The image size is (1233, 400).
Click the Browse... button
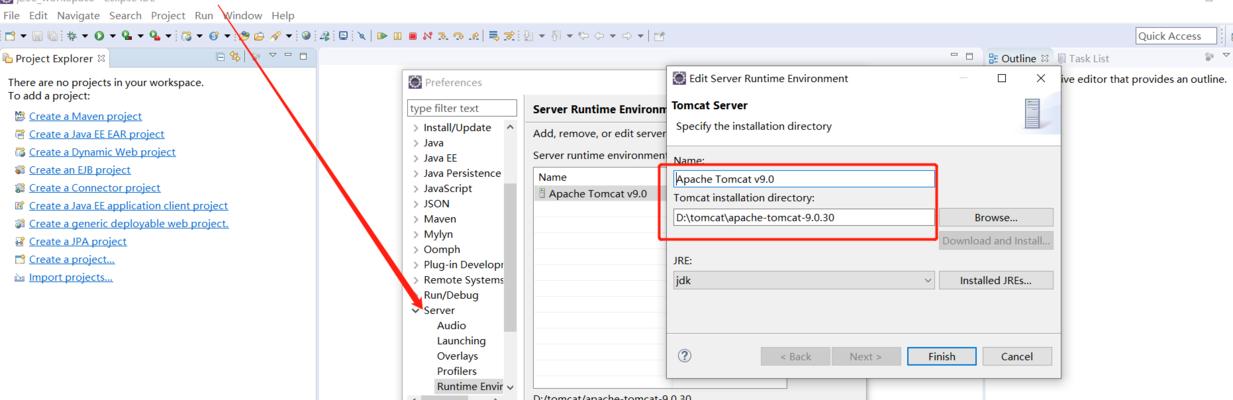point(996,217)
